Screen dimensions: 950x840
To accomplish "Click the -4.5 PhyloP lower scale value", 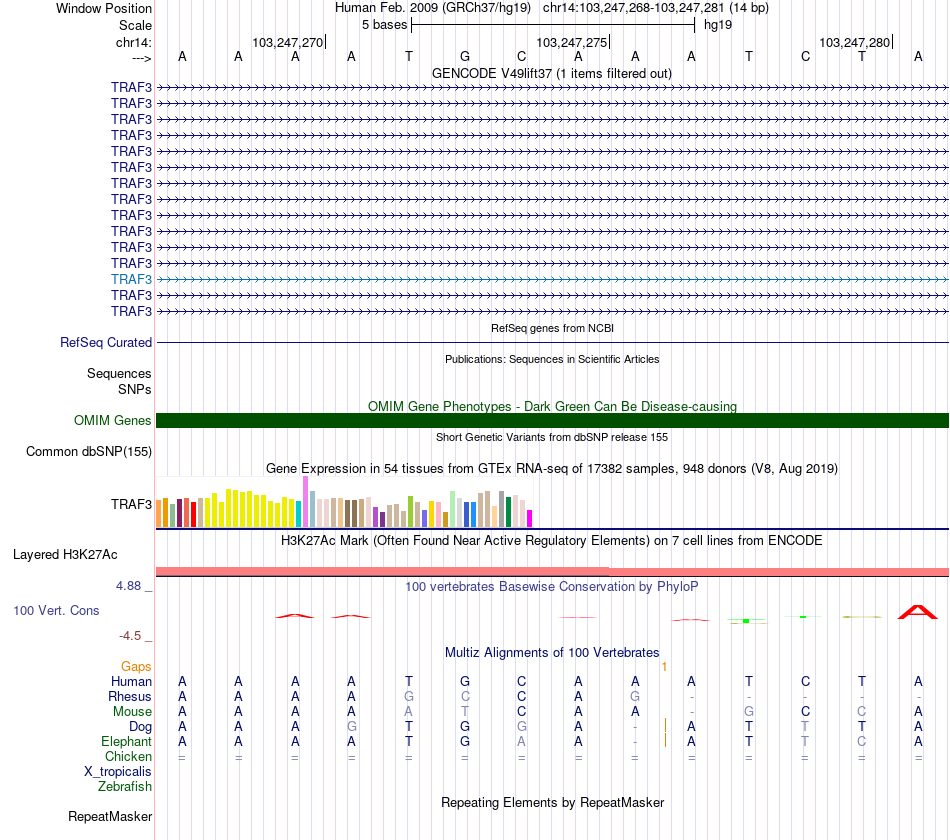I will pos(130,636).
